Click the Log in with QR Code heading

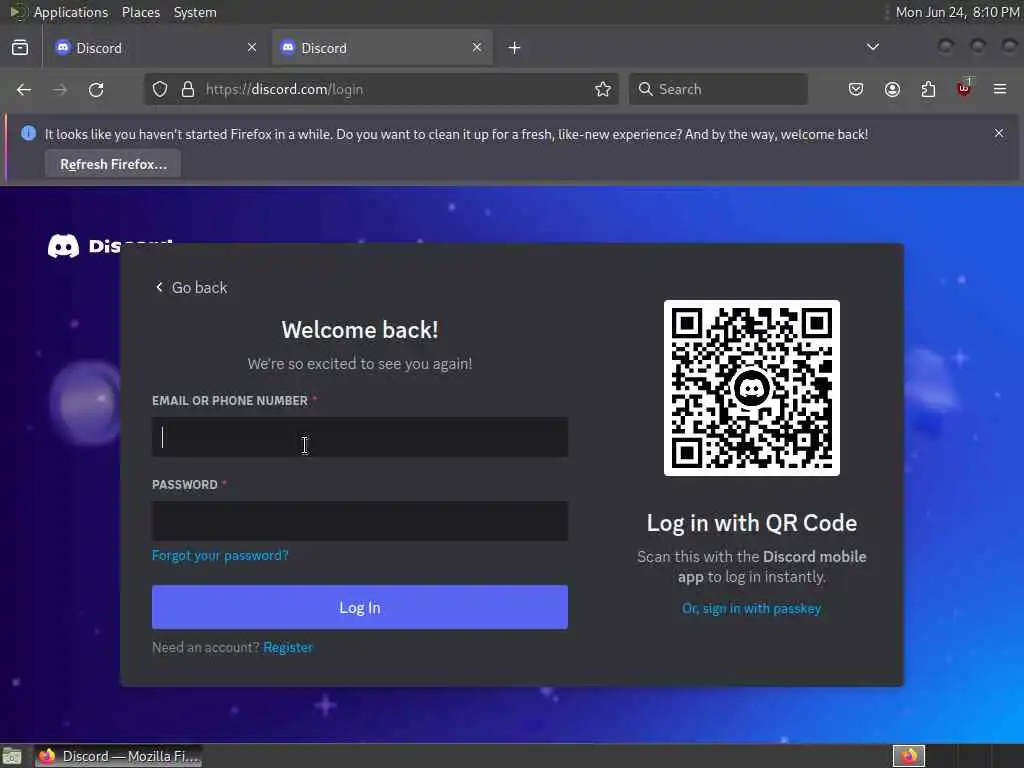click(752, 523)
